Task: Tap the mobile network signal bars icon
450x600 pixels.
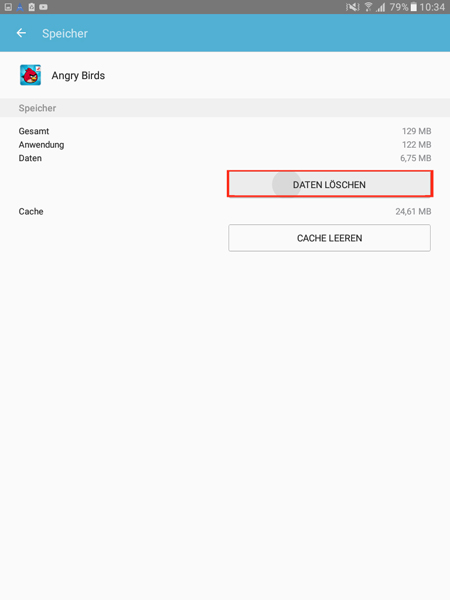Action: (x=380, y=7)
